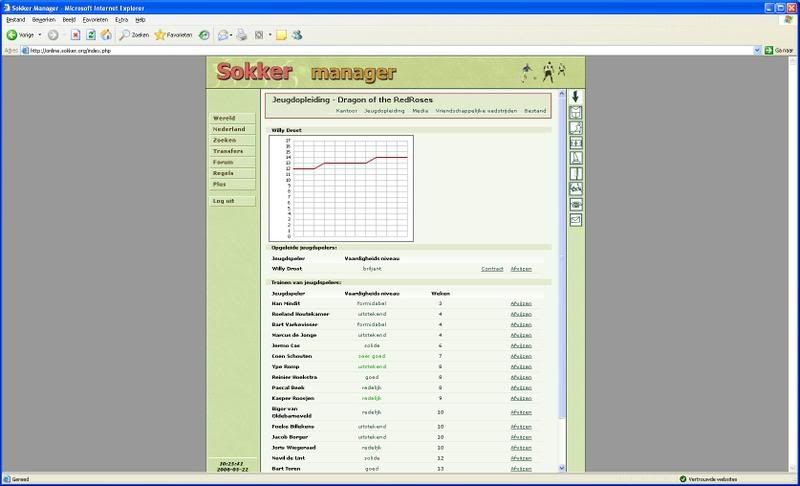The image size is (800, 486).
Task: Open the stadium icon in right sidebar
Action: [576, 204]
